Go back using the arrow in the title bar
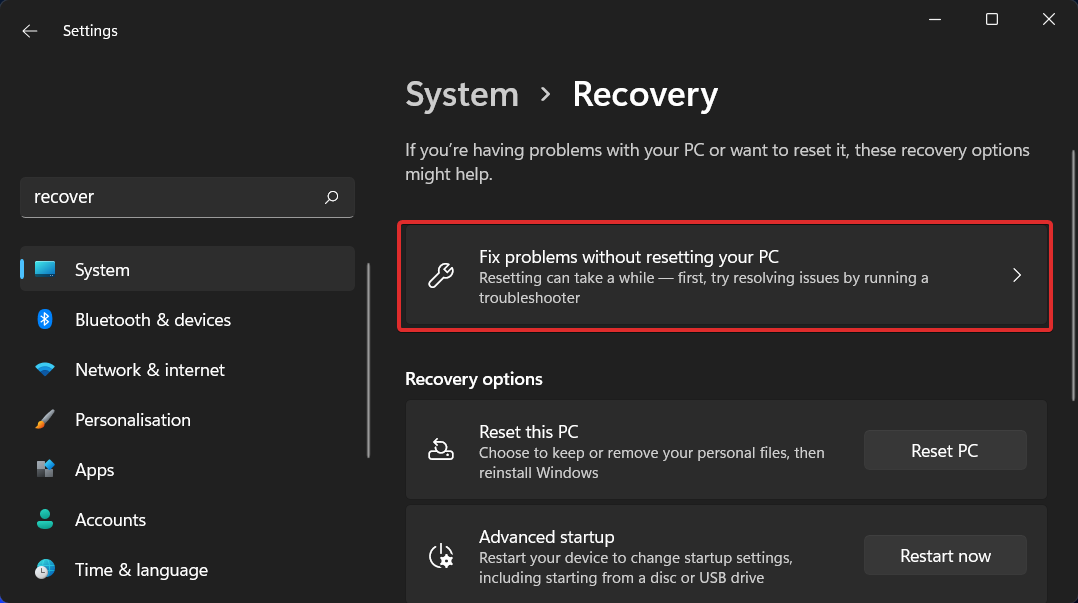 29,30
